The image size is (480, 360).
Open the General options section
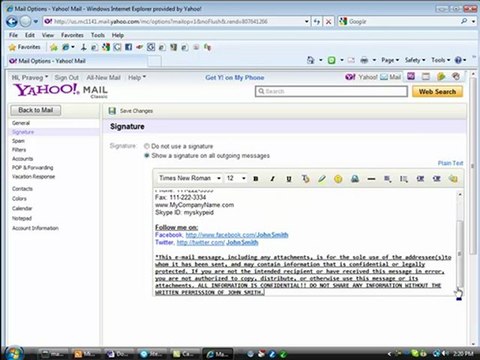pyautogui.click(x=21, y=123)
